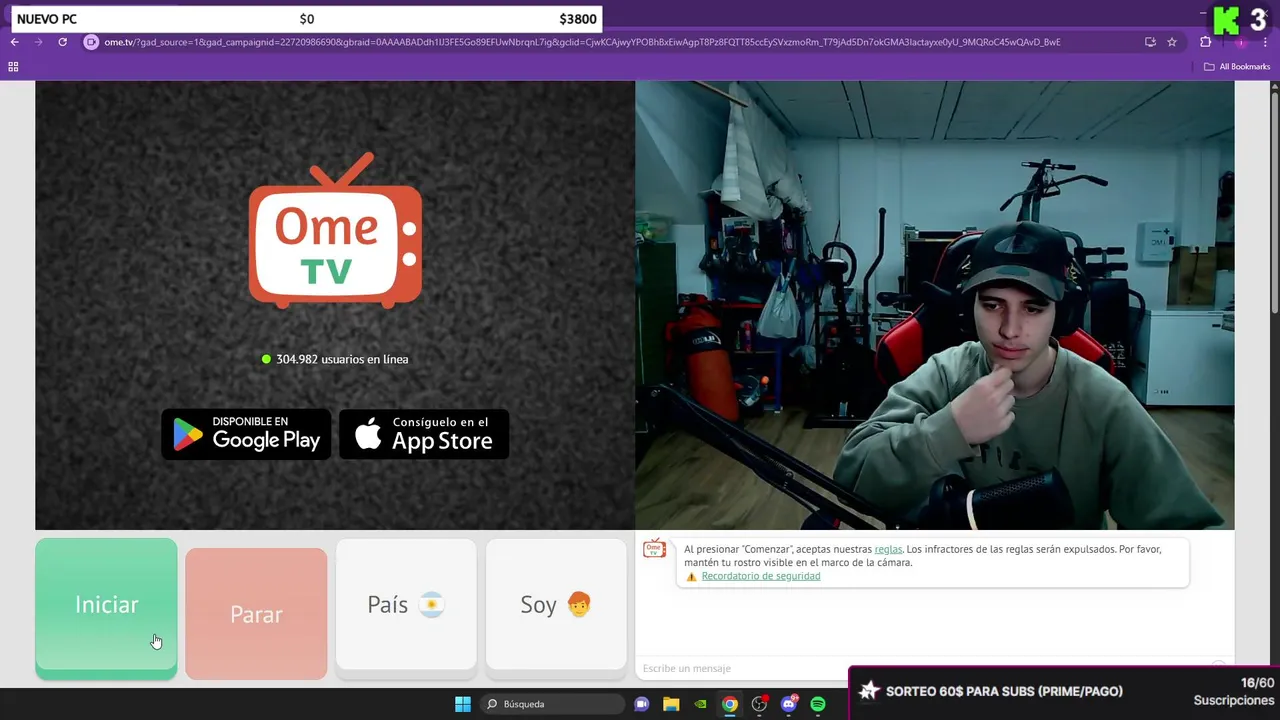Open the install/cast icon in the address bar
1280x720 pixels.
click(x=1150, y=42)
